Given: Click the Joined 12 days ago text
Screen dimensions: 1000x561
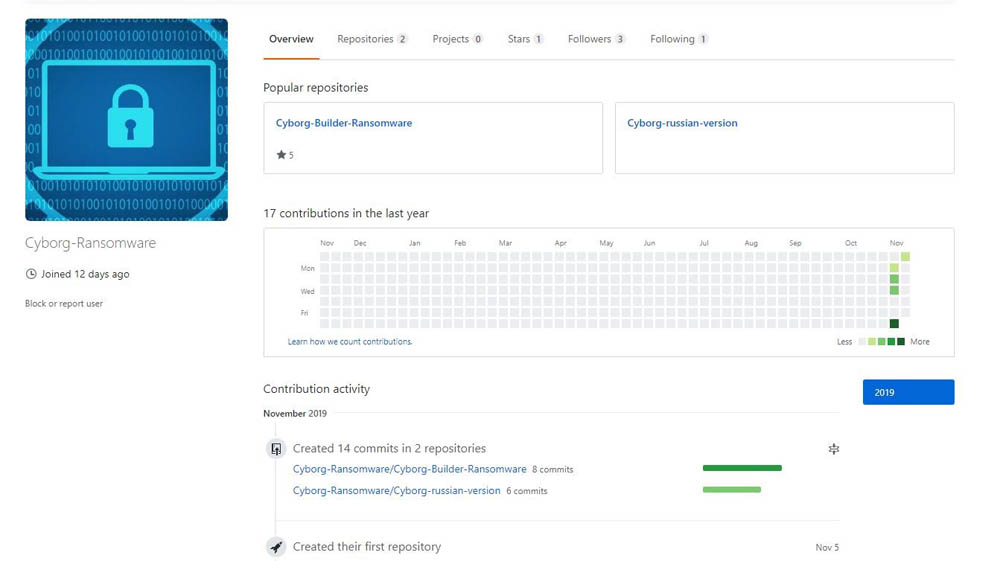Looking at the screenshot, I should [x=85, y=274].
